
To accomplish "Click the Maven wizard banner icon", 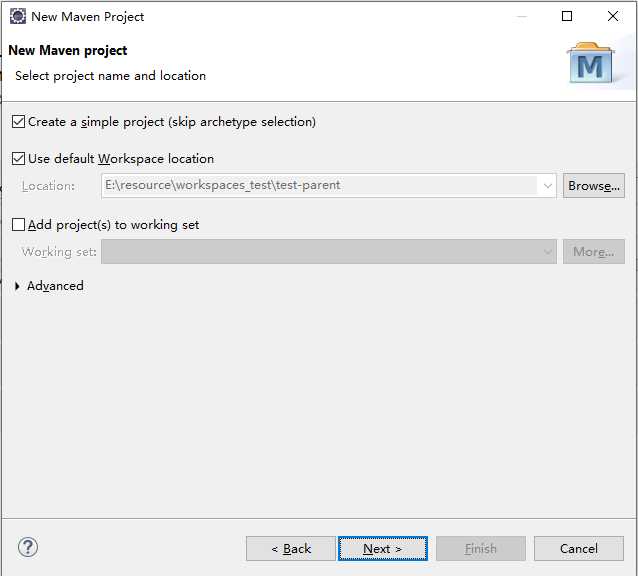I will click(x=593, y=64).
